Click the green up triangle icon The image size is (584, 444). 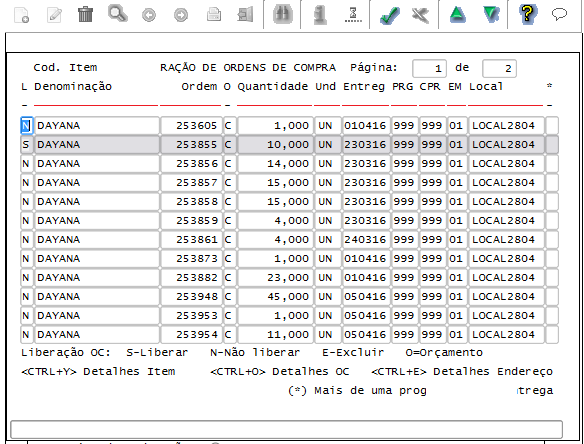tap(457, 15)
